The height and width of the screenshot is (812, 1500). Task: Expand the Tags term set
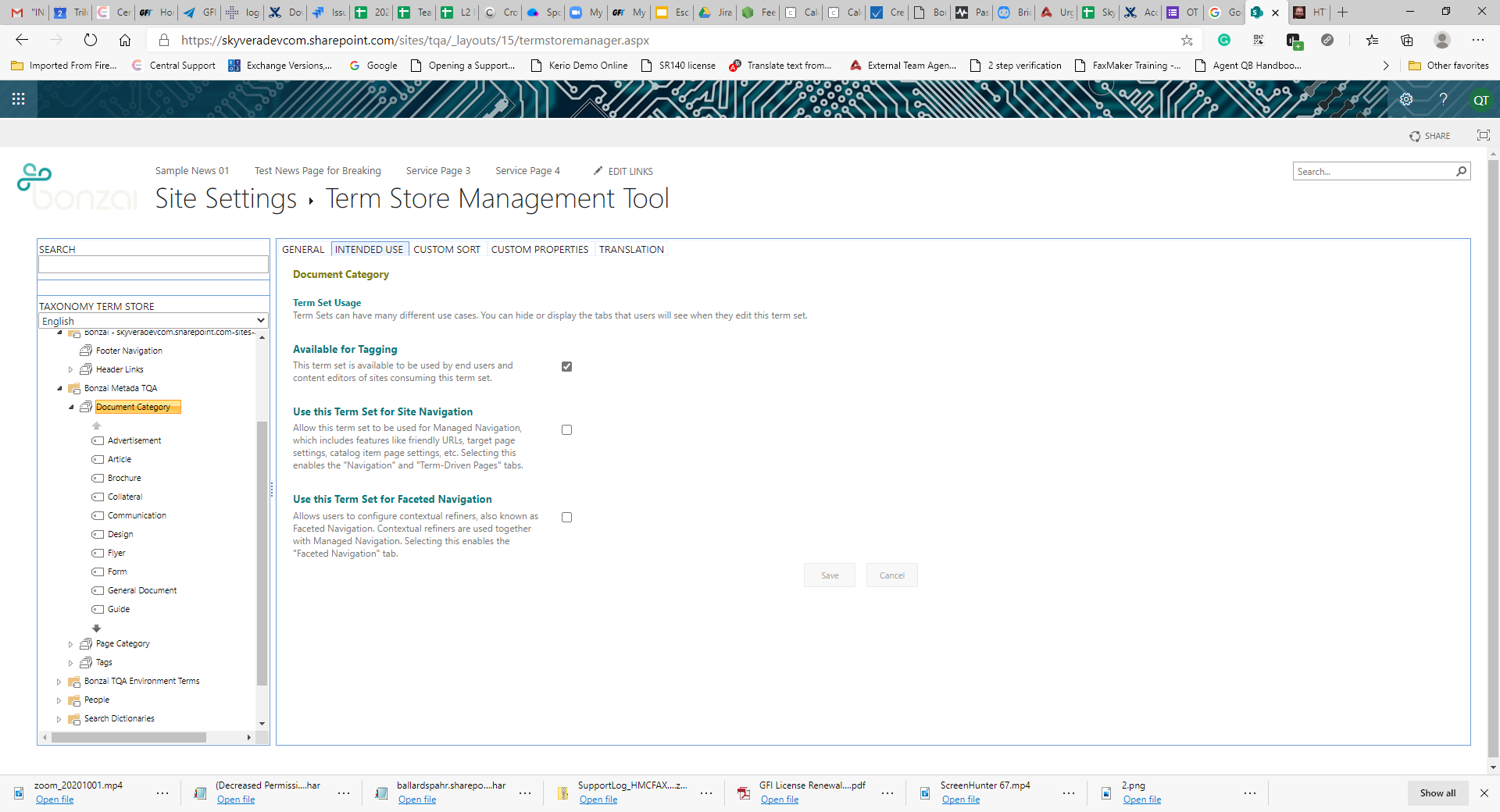tap(71, 663)
